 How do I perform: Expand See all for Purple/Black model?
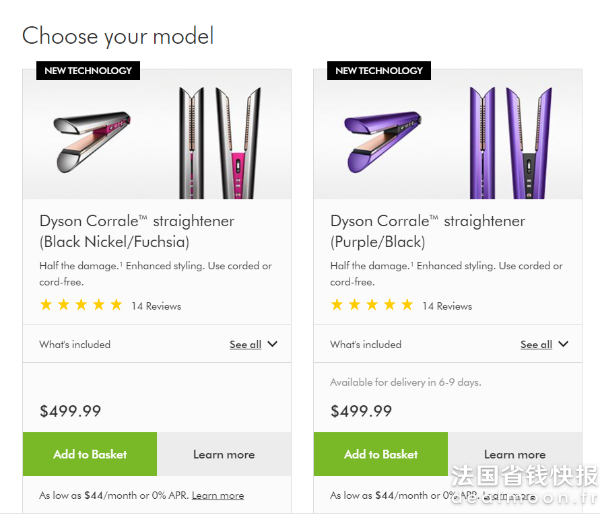point(536,344)
